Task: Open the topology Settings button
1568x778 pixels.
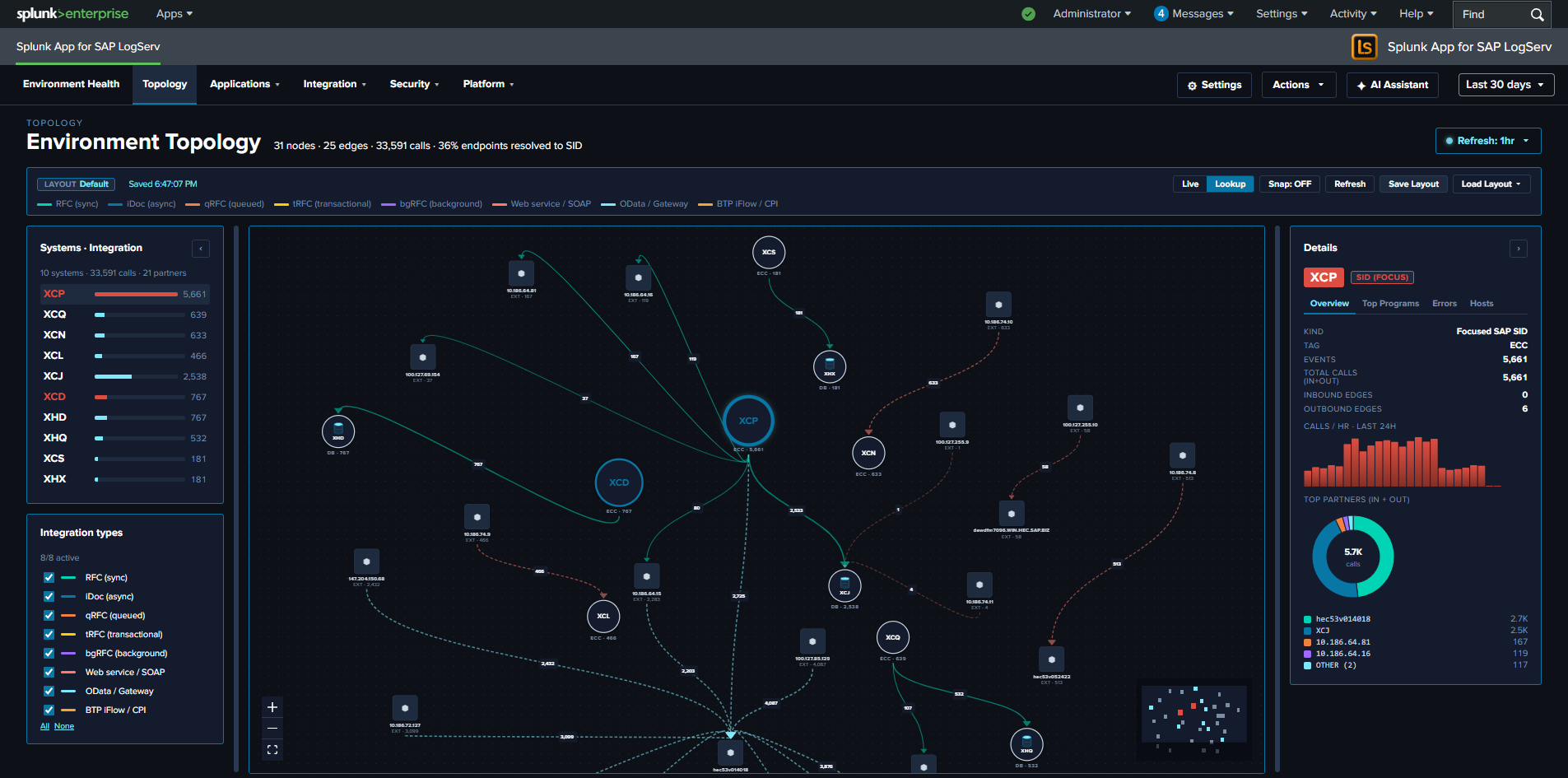Action: [x=1215, y=85]
